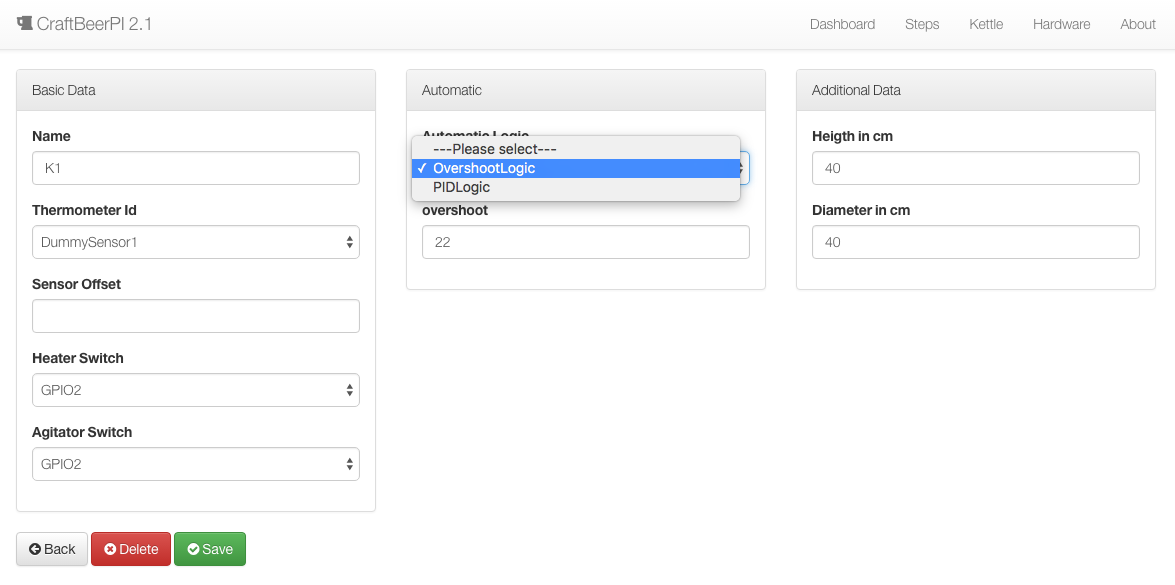Screen dimensions: 1175x585
Task: Go to the Dashboard menu item
Action: [842, 24]
